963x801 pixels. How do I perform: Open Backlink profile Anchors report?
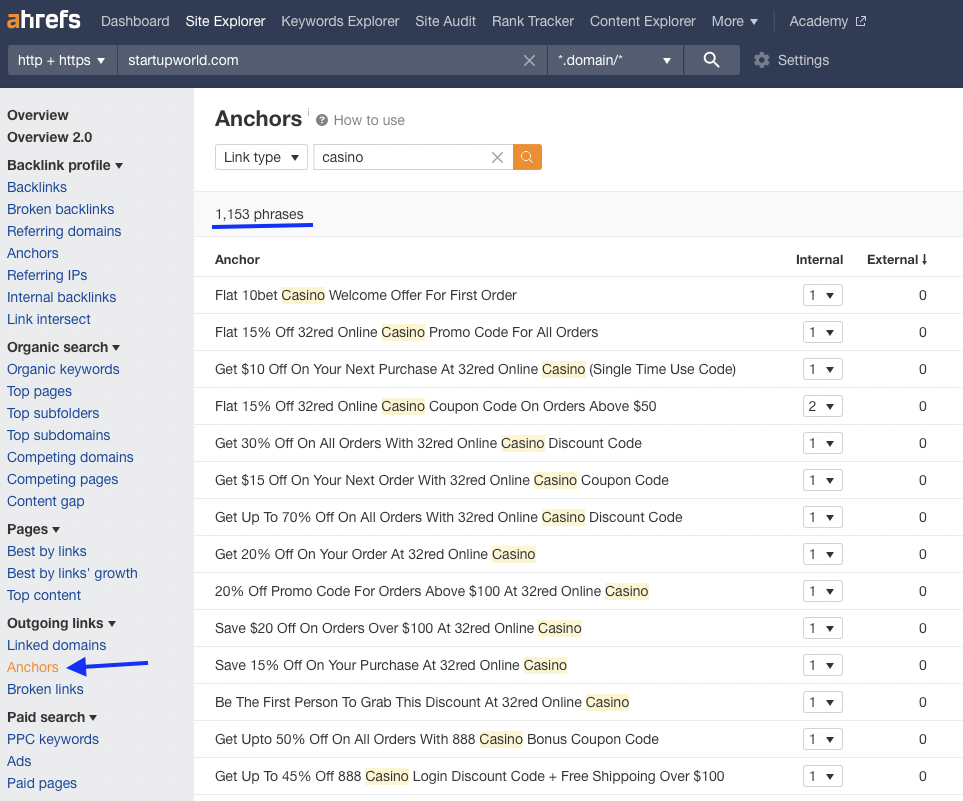[33, 253]
